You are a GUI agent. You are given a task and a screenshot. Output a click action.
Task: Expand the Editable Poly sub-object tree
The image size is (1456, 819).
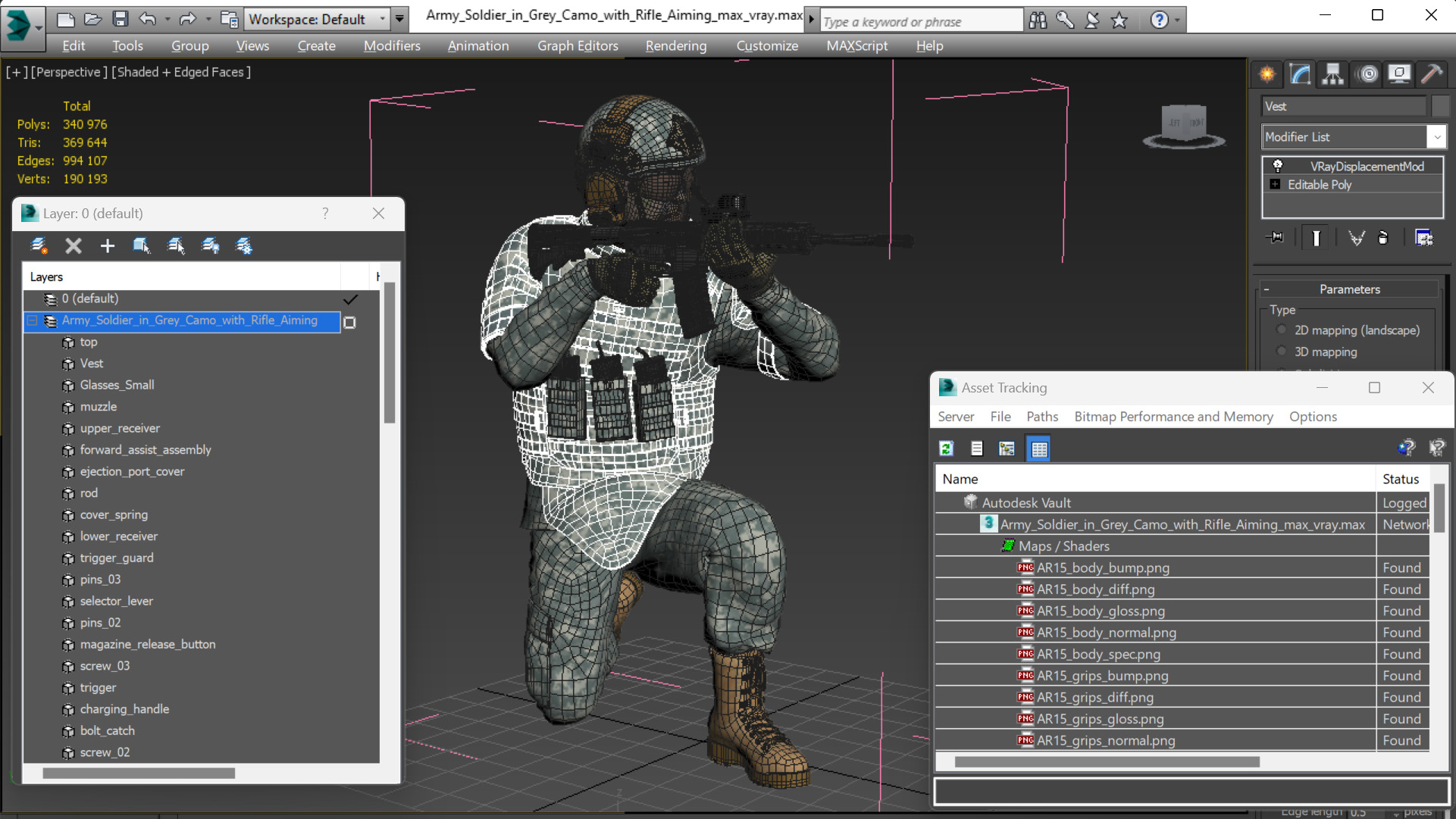click(1275, 184)
